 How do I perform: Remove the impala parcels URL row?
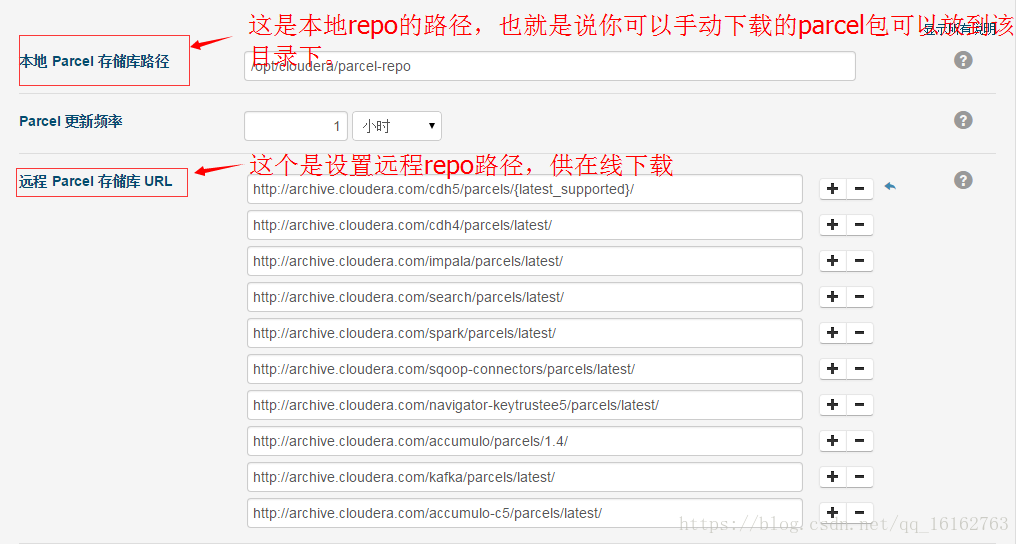859,261
